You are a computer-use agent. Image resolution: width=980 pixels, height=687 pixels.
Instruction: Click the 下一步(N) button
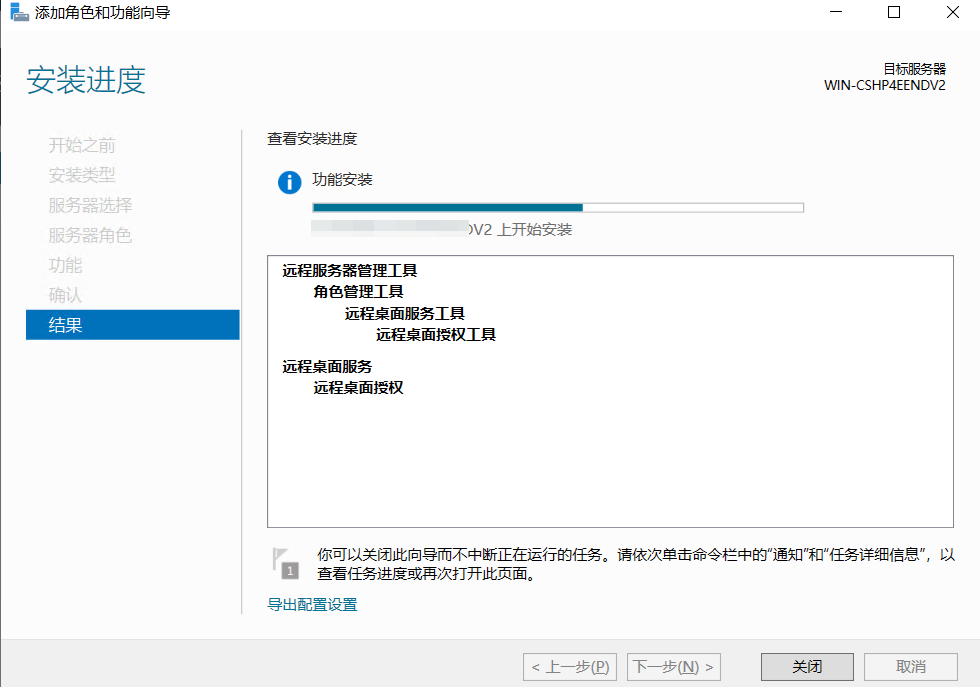(x=674, y=666)
